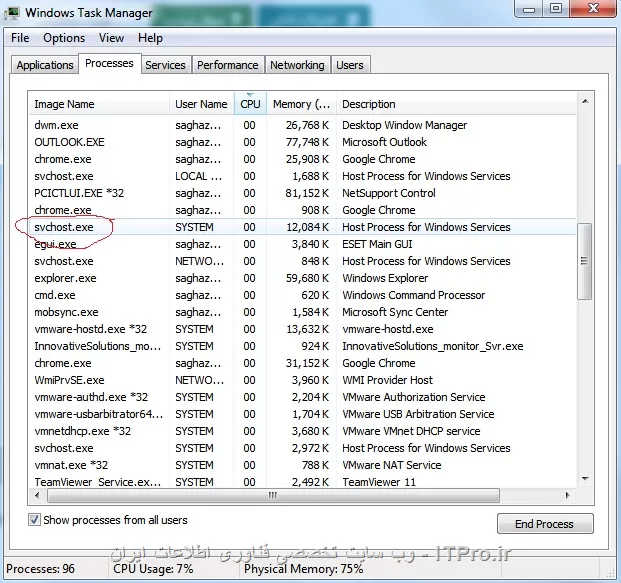Select the OUTLOOK.EXE process
The image size is (621, 583).
click(x=303, y=142)
